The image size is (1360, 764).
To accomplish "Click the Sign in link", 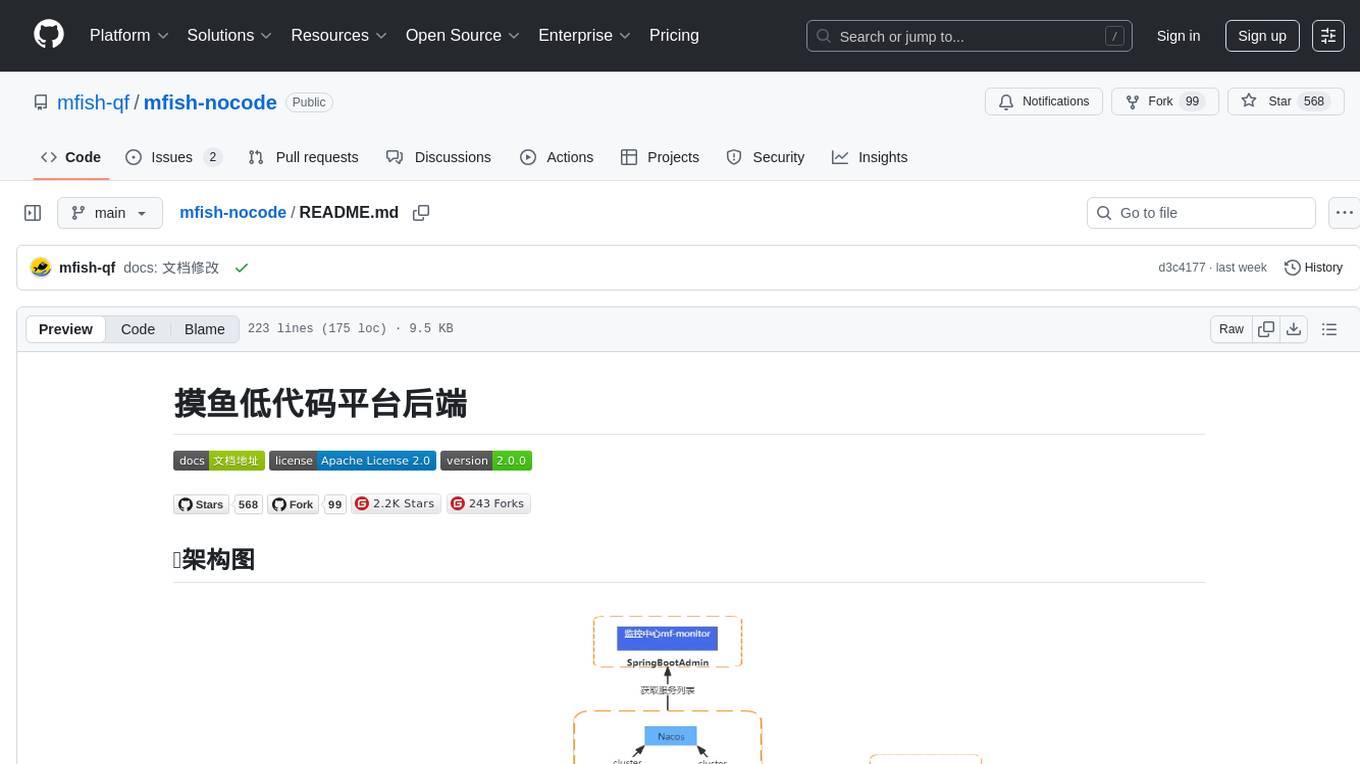I will pos(1178,36).
